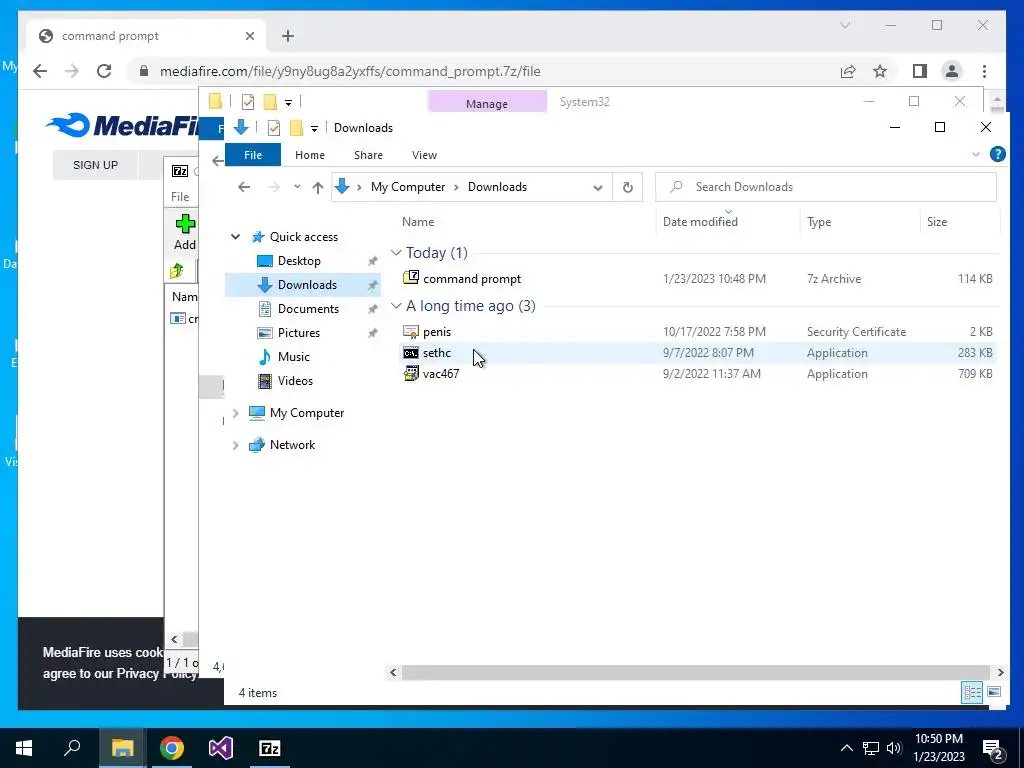Expand My Computer in the navigation pane
The image size is (1024, 768).
click(235, 413)
